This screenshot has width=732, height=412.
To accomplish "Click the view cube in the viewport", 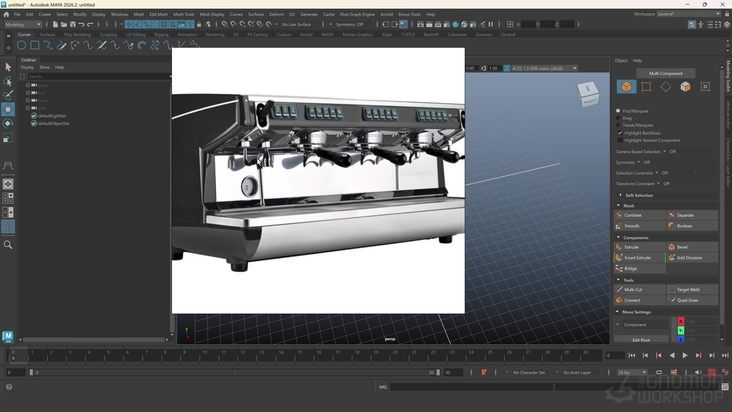I will click(x=588, y=93).
